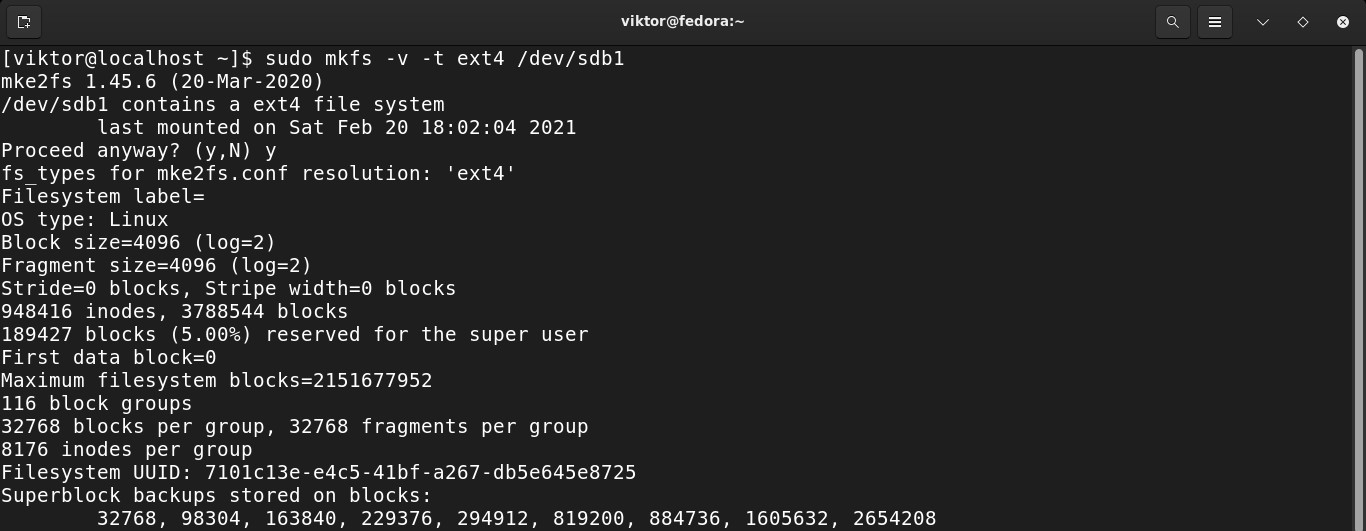Click the 'last mounted on' date line
Viewport: 1366px width, 531px height.
tap(336, 127)
